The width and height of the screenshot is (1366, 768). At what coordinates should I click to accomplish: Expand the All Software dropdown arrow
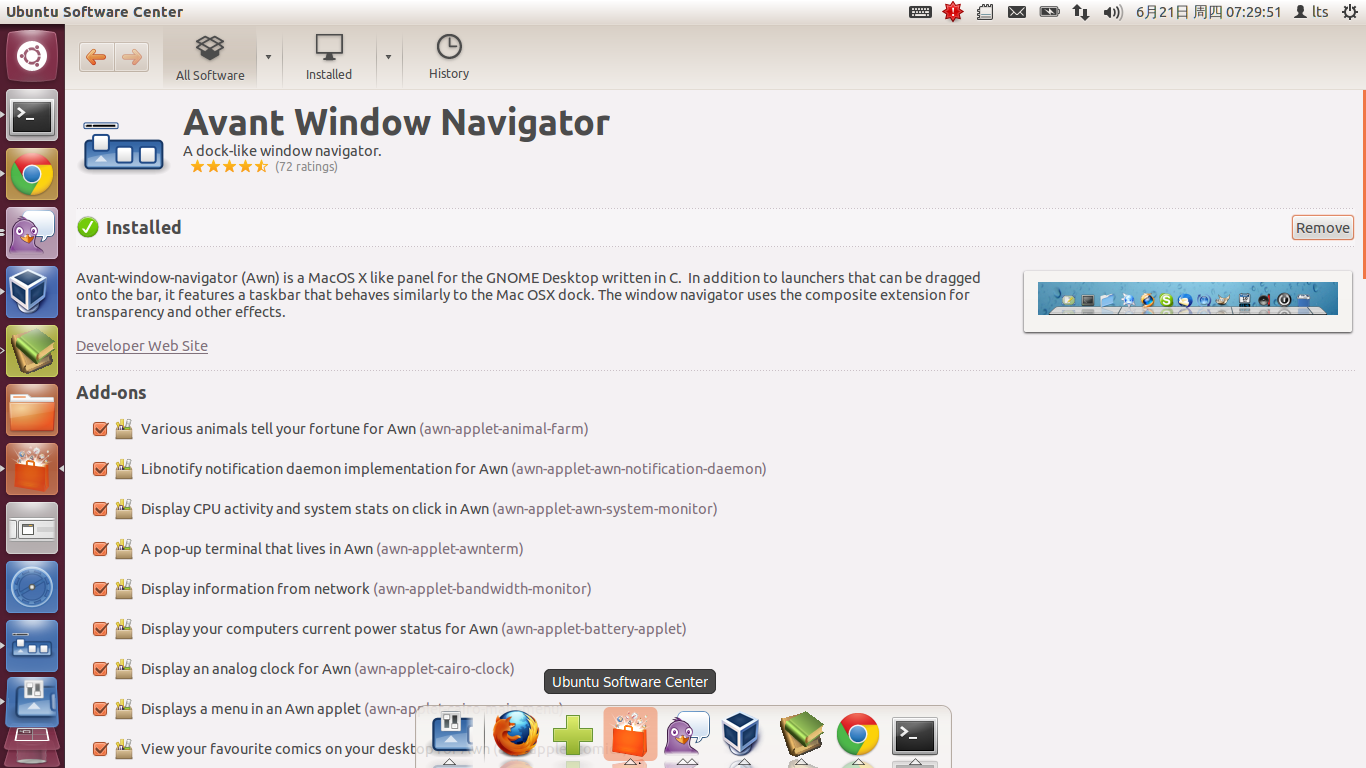pyautogui.click(x=268, y=57)
